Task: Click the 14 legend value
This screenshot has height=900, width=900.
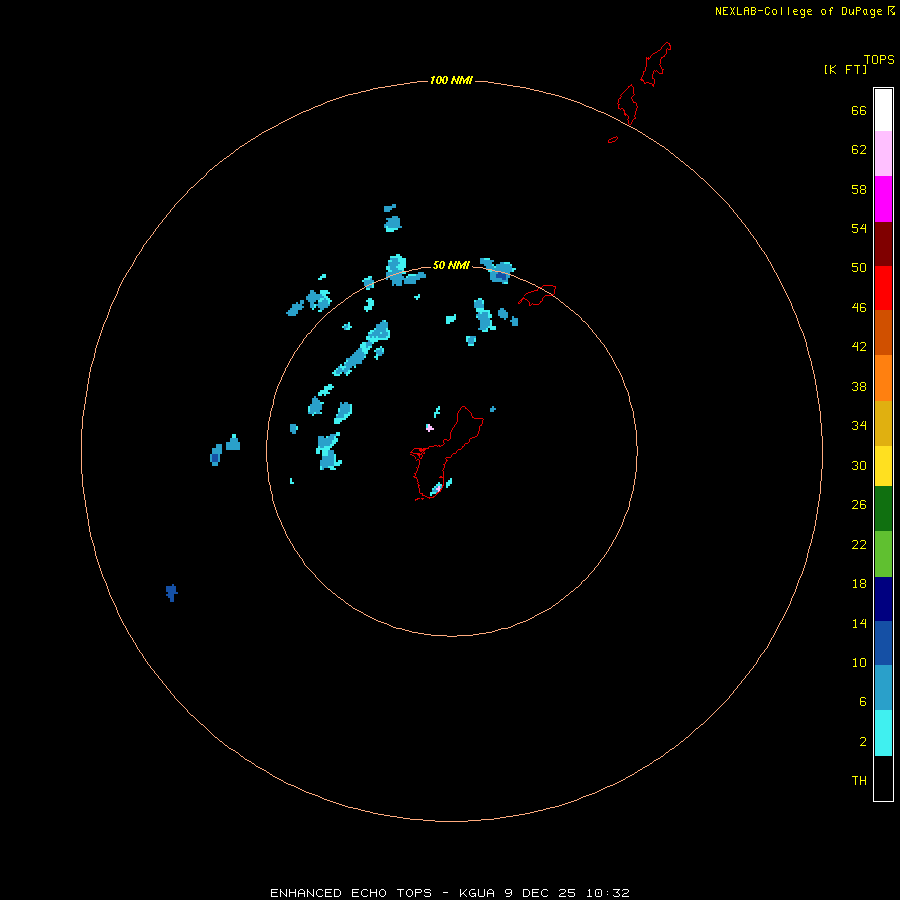Action: point(859,624)
